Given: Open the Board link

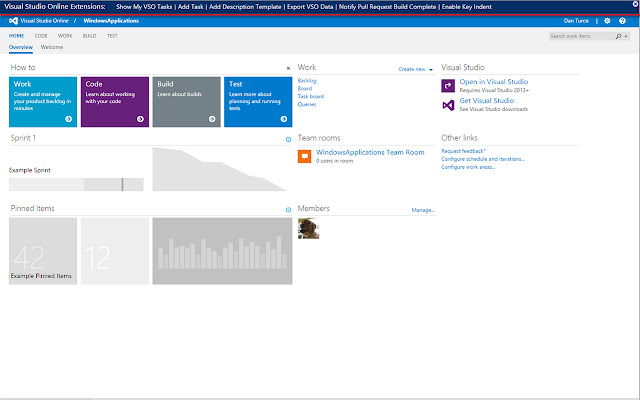Looking at the screenshot, I should 305,89.
